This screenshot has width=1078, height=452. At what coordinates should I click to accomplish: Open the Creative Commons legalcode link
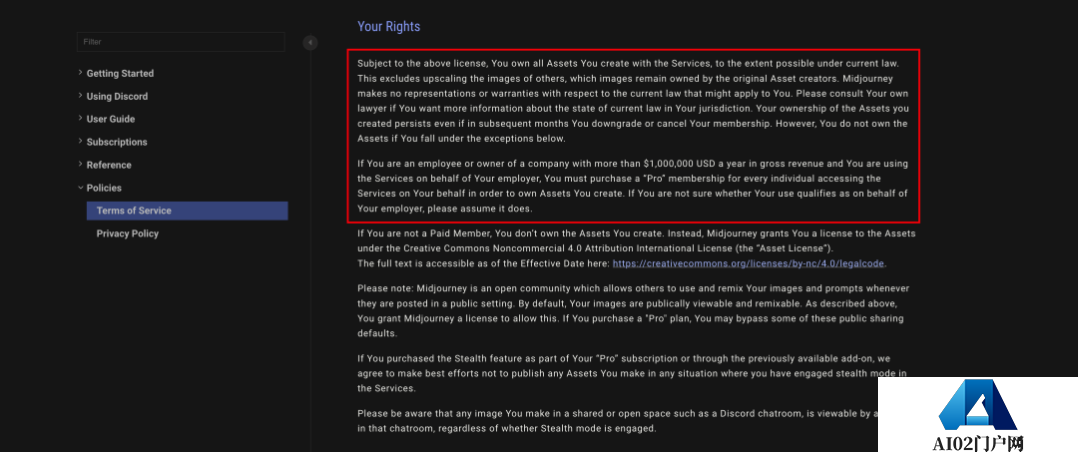point(749,263)
